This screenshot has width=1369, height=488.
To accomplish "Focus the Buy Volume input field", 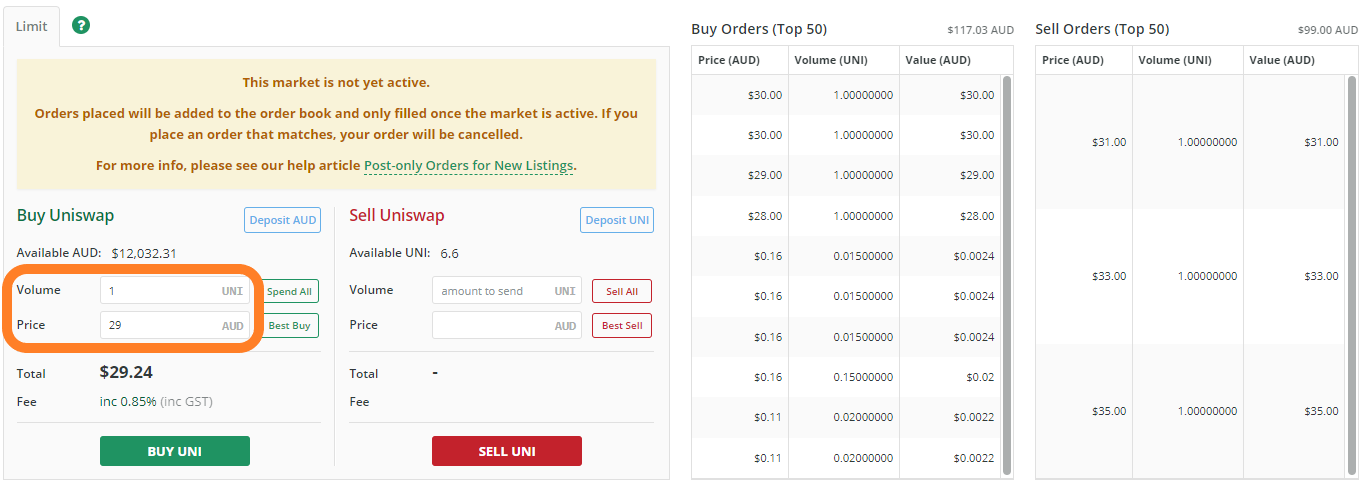I will point(175,291).
